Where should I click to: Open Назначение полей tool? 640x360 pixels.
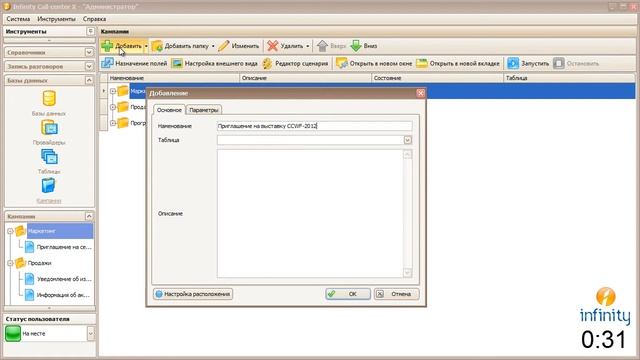pyautogui.click(x=134, y=63)
